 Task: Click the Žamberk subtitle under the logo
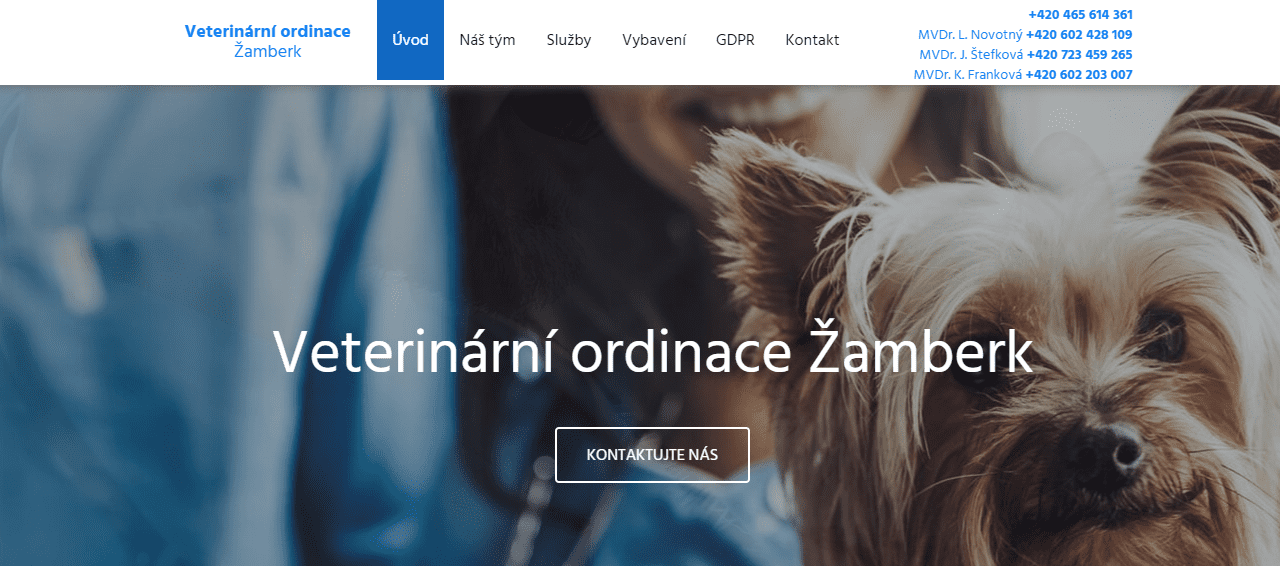tap(267, 51)
